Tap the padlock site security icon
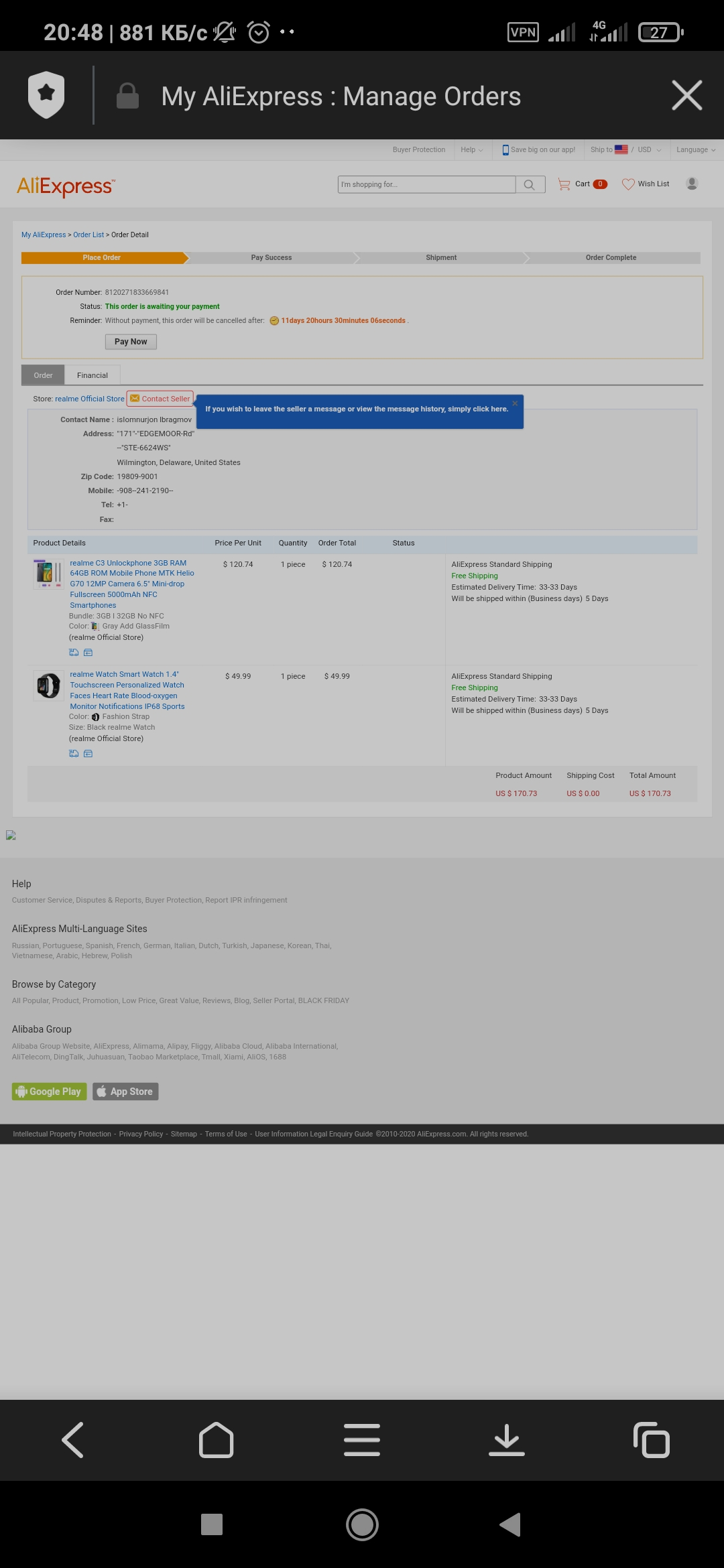 [x=127, y=96]
